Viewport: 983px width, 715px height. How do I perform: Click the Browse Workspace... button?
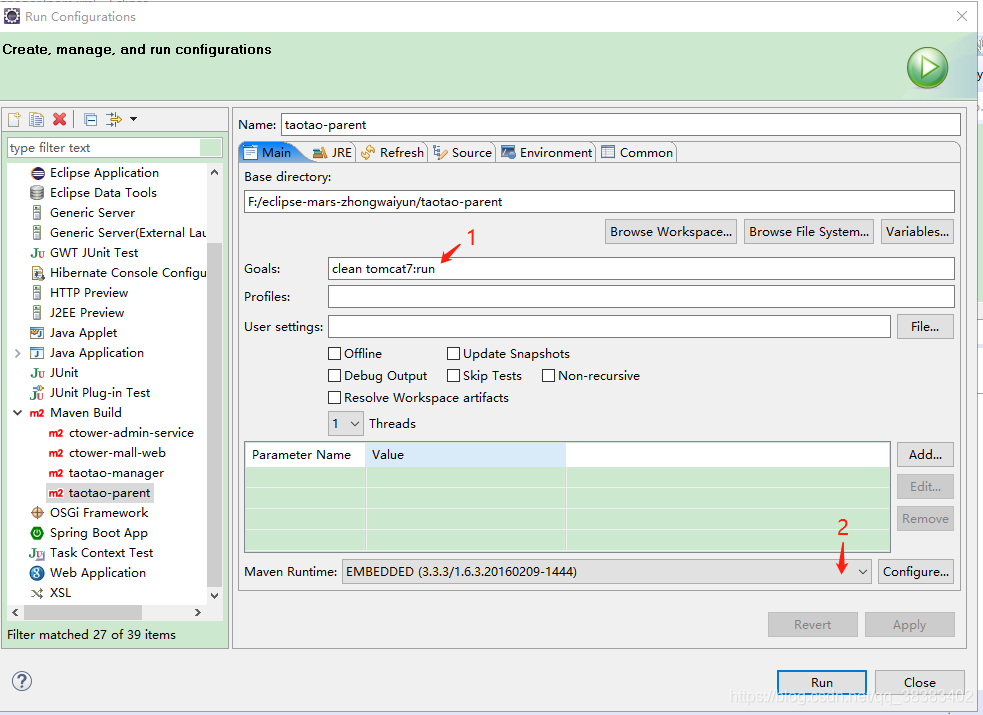coord(671,232)
